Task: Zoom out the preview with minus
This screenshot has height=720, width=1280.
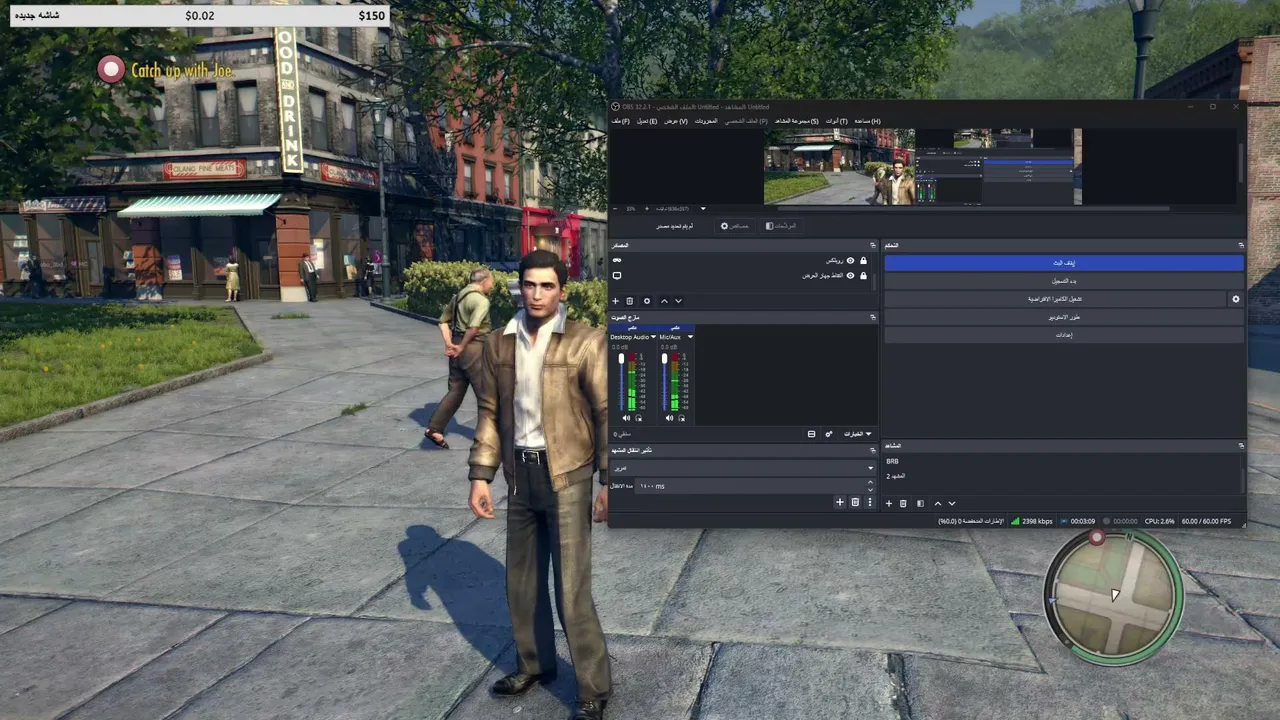Action: [615, 209]
